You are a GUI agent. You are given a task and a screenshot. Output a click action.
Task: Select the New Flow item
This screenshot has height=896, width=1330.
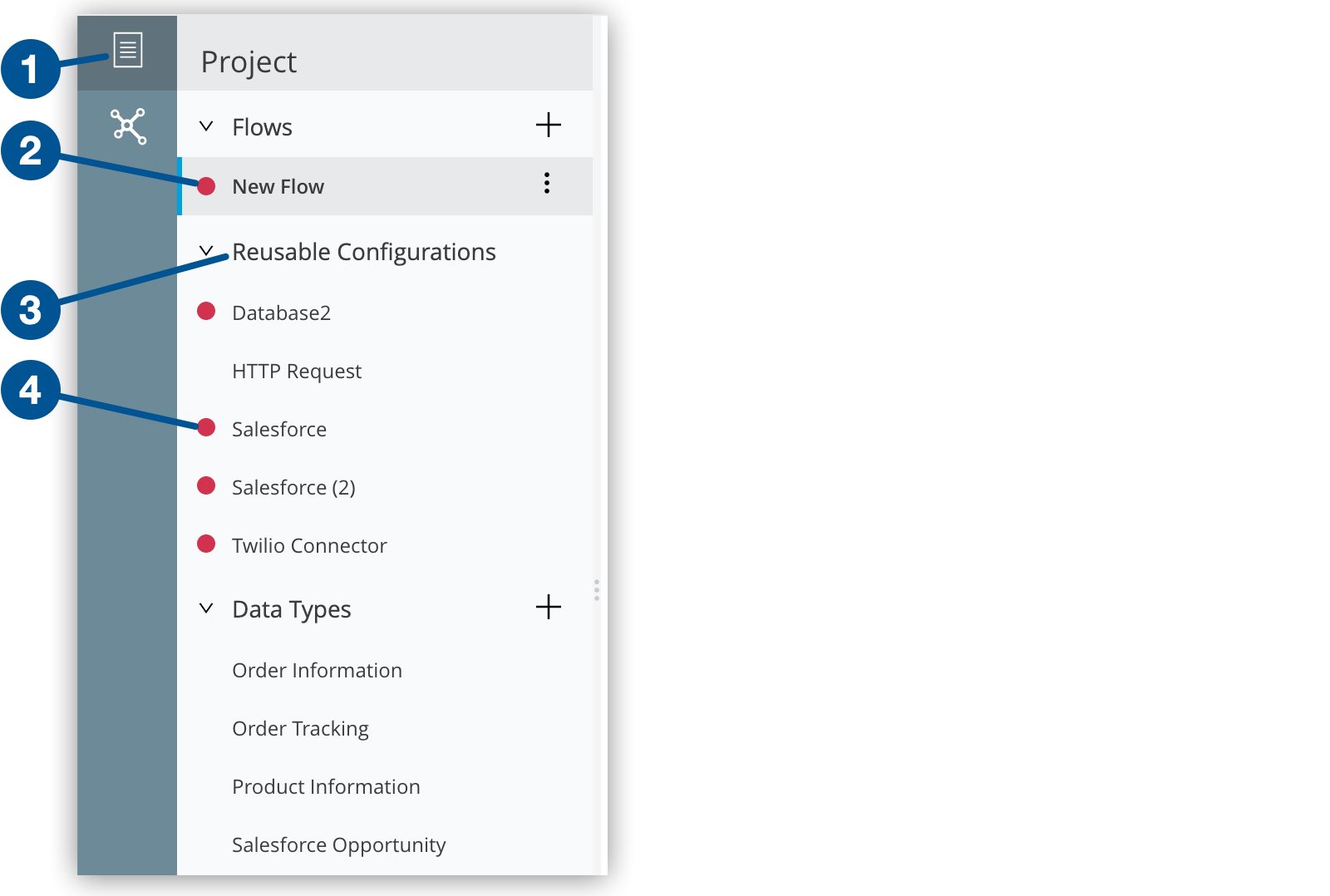click(x=278, y=187)
